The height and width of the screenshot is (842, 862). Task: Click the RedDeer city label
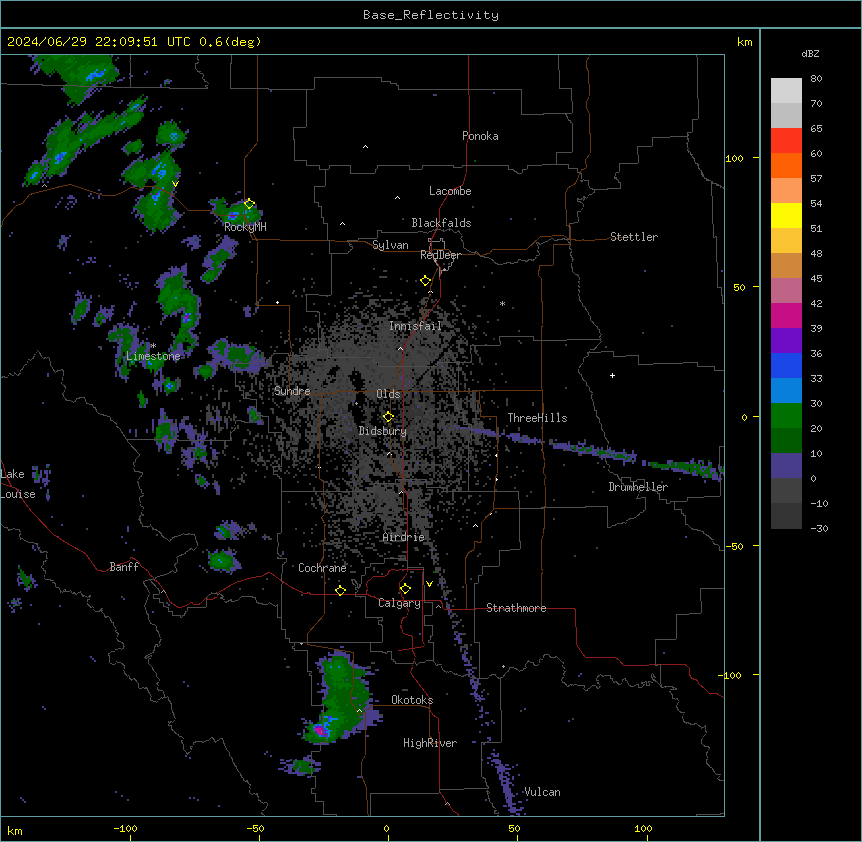tap(440, 255)
